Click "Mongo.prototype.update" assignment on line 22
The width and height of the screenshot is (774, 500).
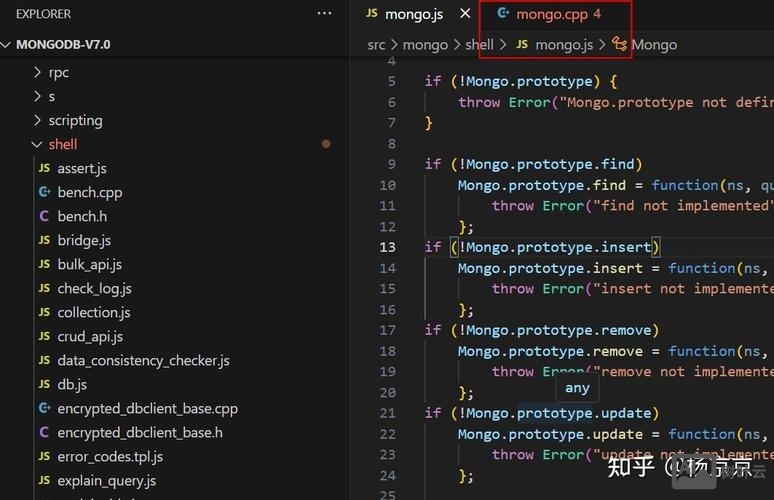pos(550,434)
